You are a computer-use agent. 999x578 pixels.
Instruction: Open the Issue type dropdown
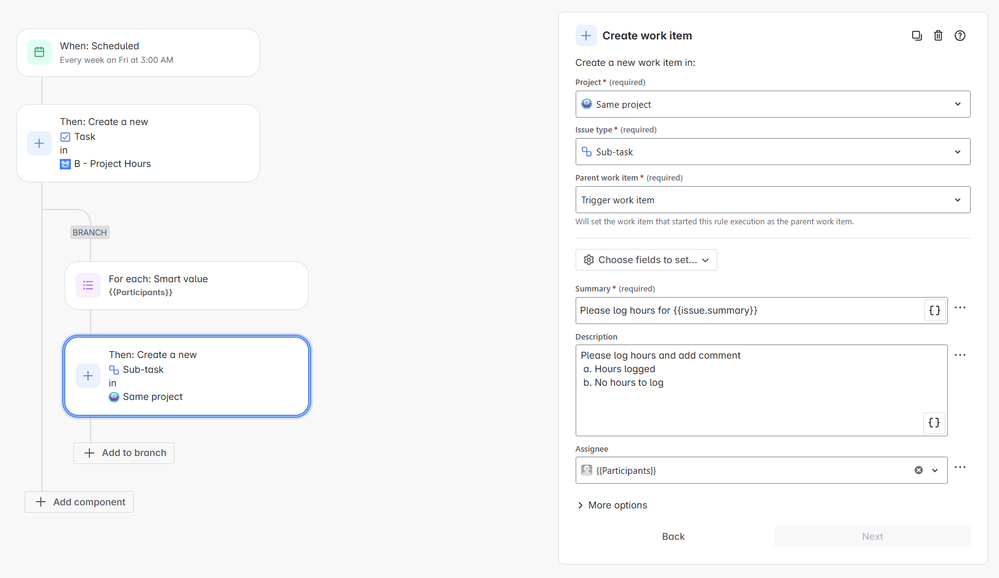(x=772, y=152)
